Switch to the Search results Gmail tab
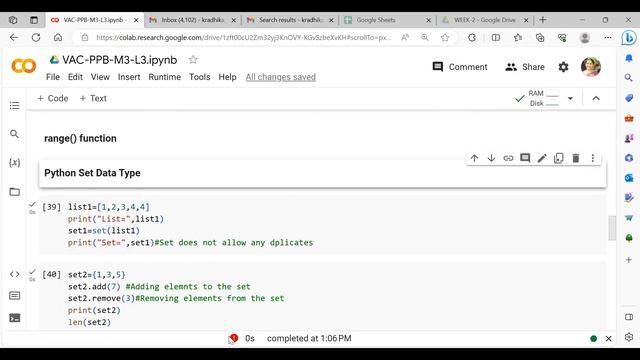The image size is (640, 360). coord(290,20)
